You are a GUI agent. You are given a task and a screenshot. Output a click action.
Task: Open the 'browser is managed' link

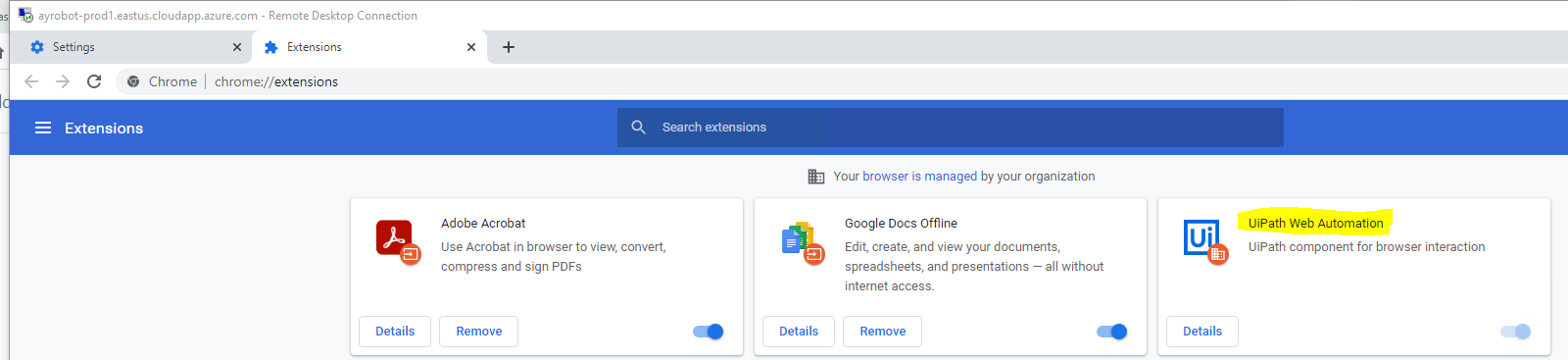point(919,177)
